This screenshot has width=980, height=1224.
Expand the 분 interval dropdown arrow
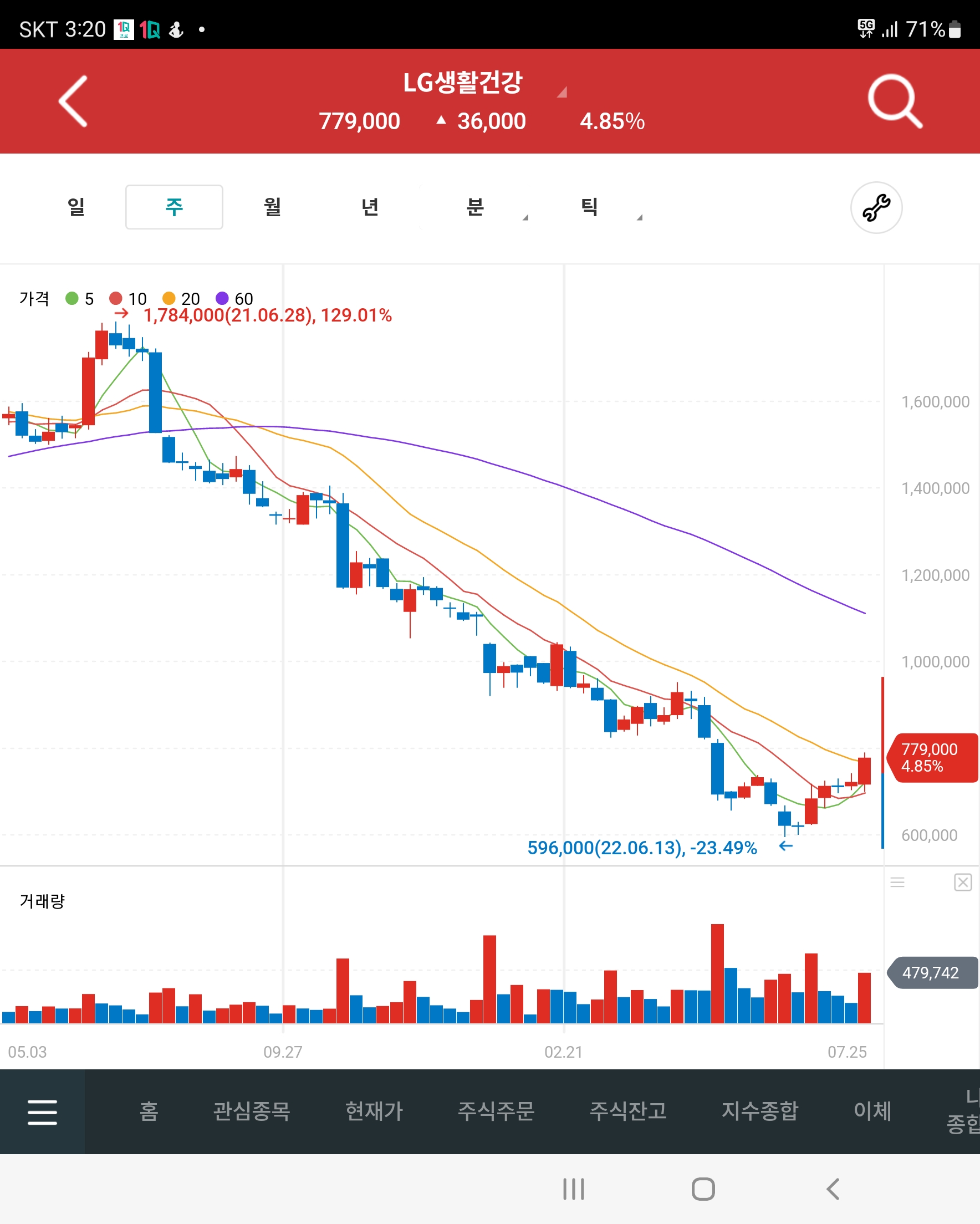[525, 217]
